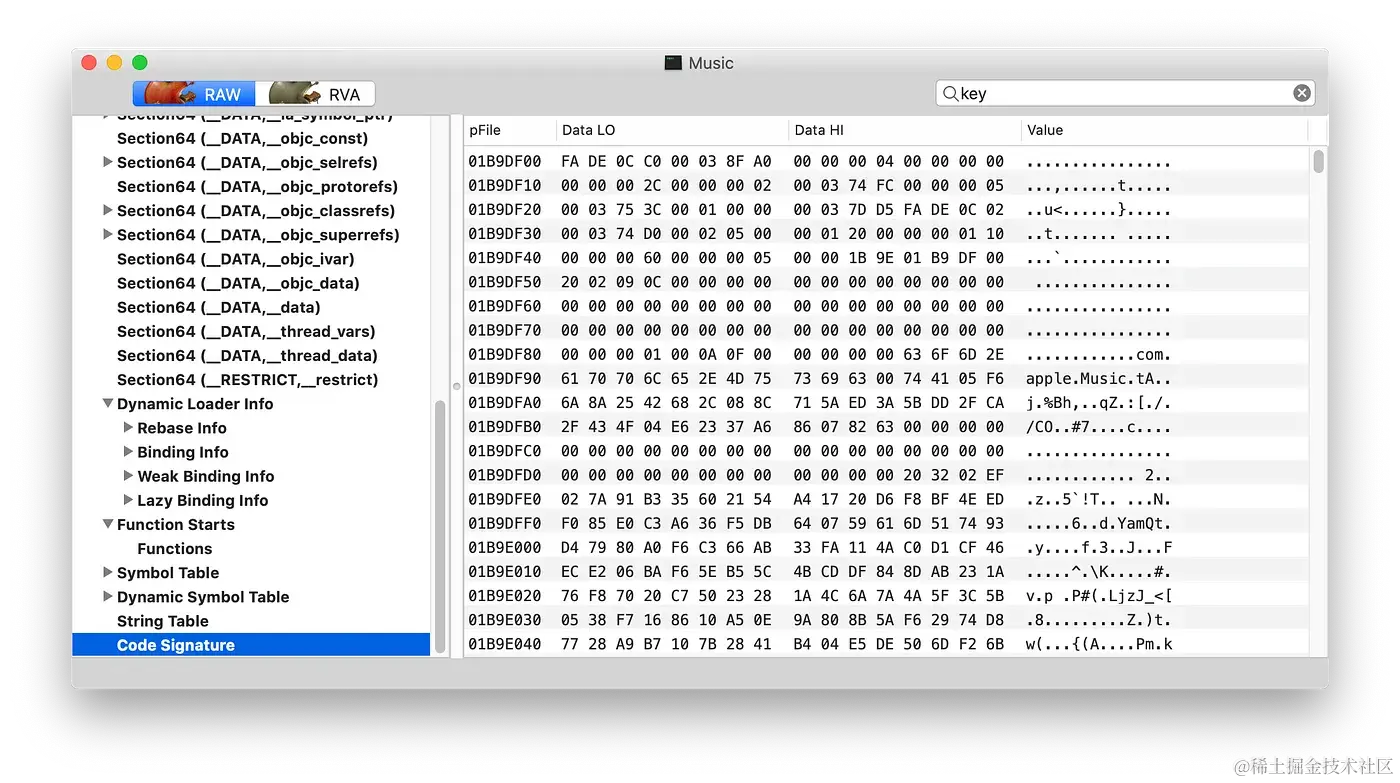
Task: Click Data LO bytes "6A 8A 25 42 68 2C 08 8C"
Action: (x=666, y=403)
